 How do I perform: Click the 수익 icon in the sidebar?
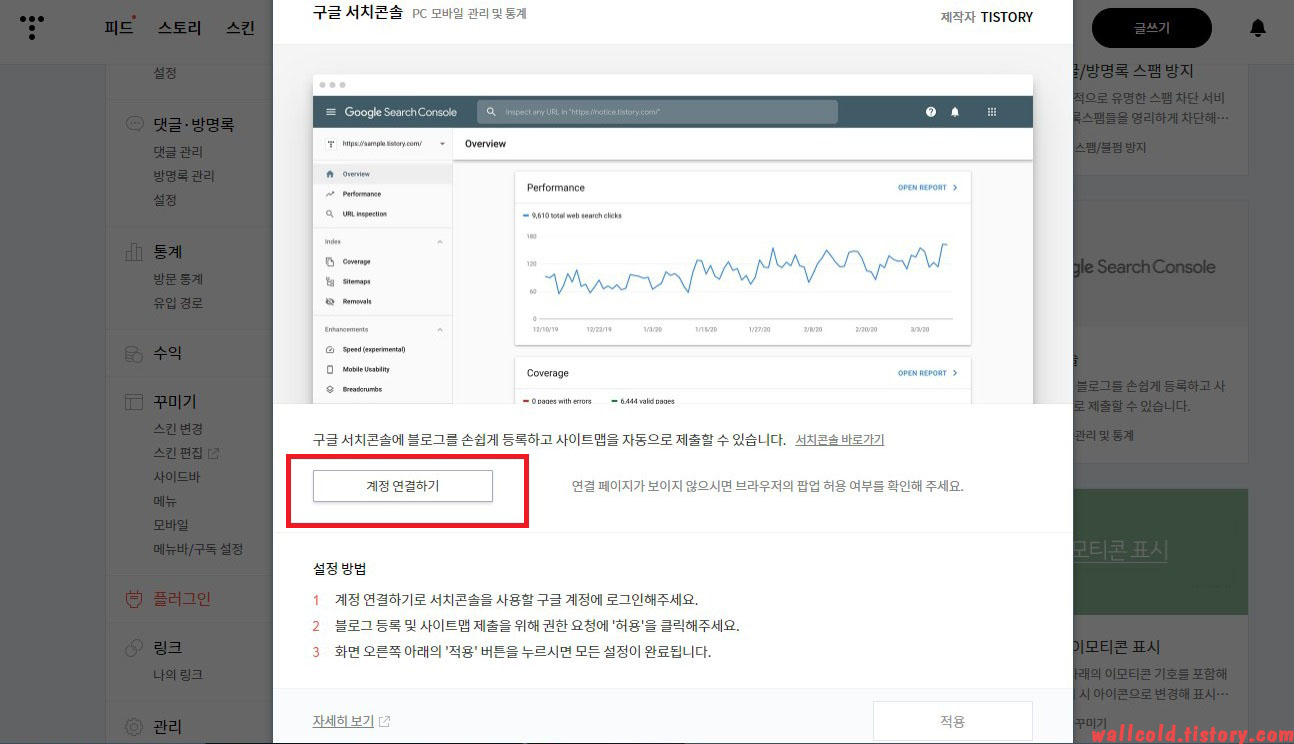point(133,353)
